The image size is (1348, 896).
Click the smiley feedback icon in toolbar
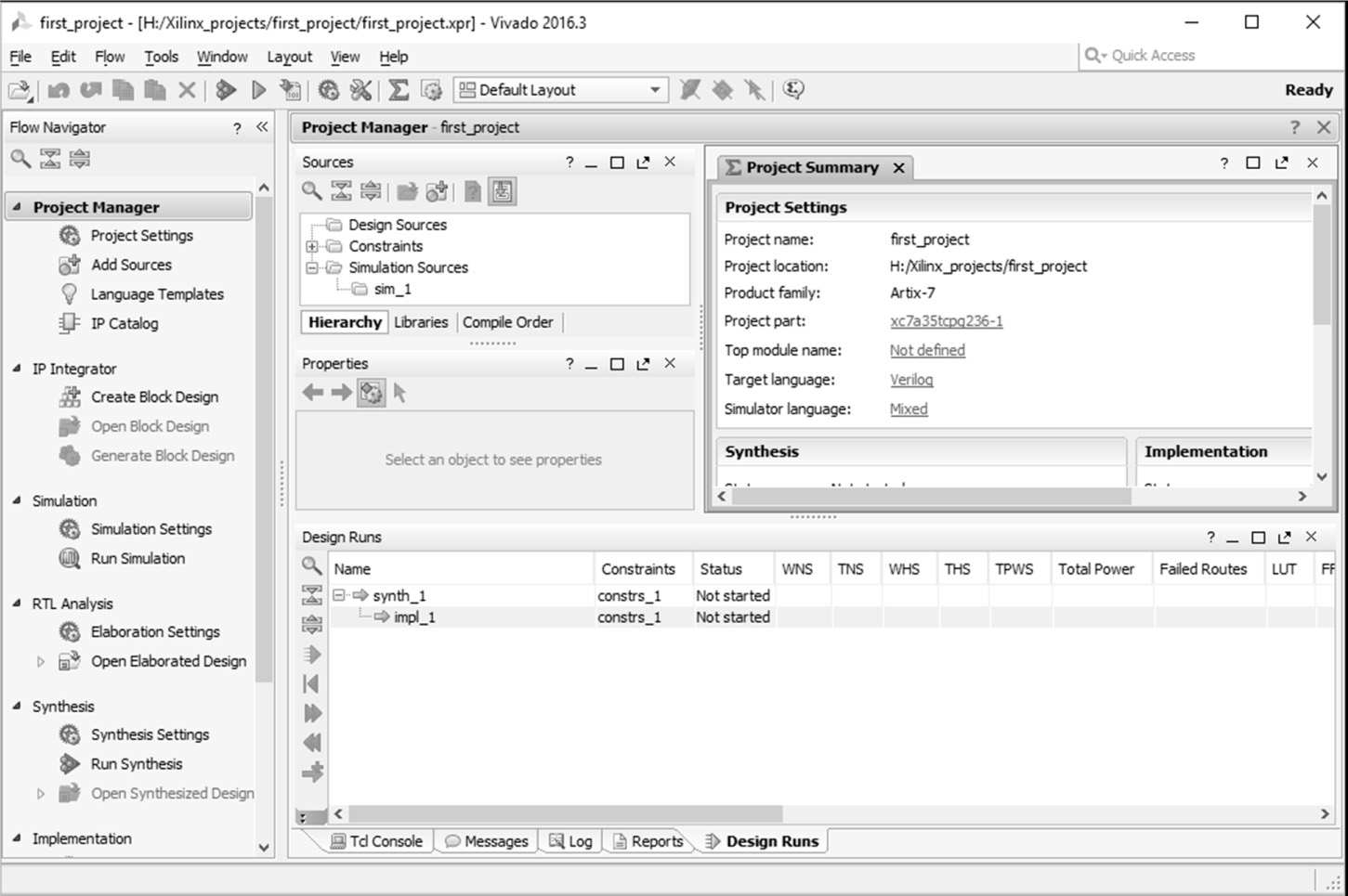793,89
